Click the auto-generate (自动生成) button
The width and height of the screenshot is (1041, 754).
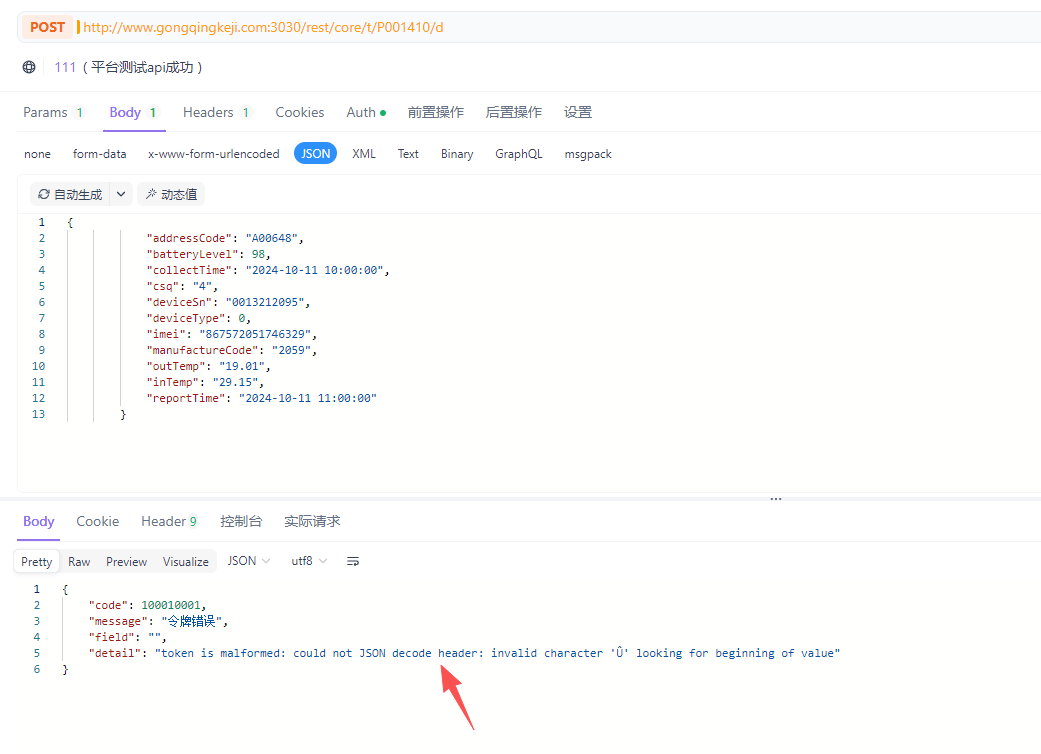70,194
